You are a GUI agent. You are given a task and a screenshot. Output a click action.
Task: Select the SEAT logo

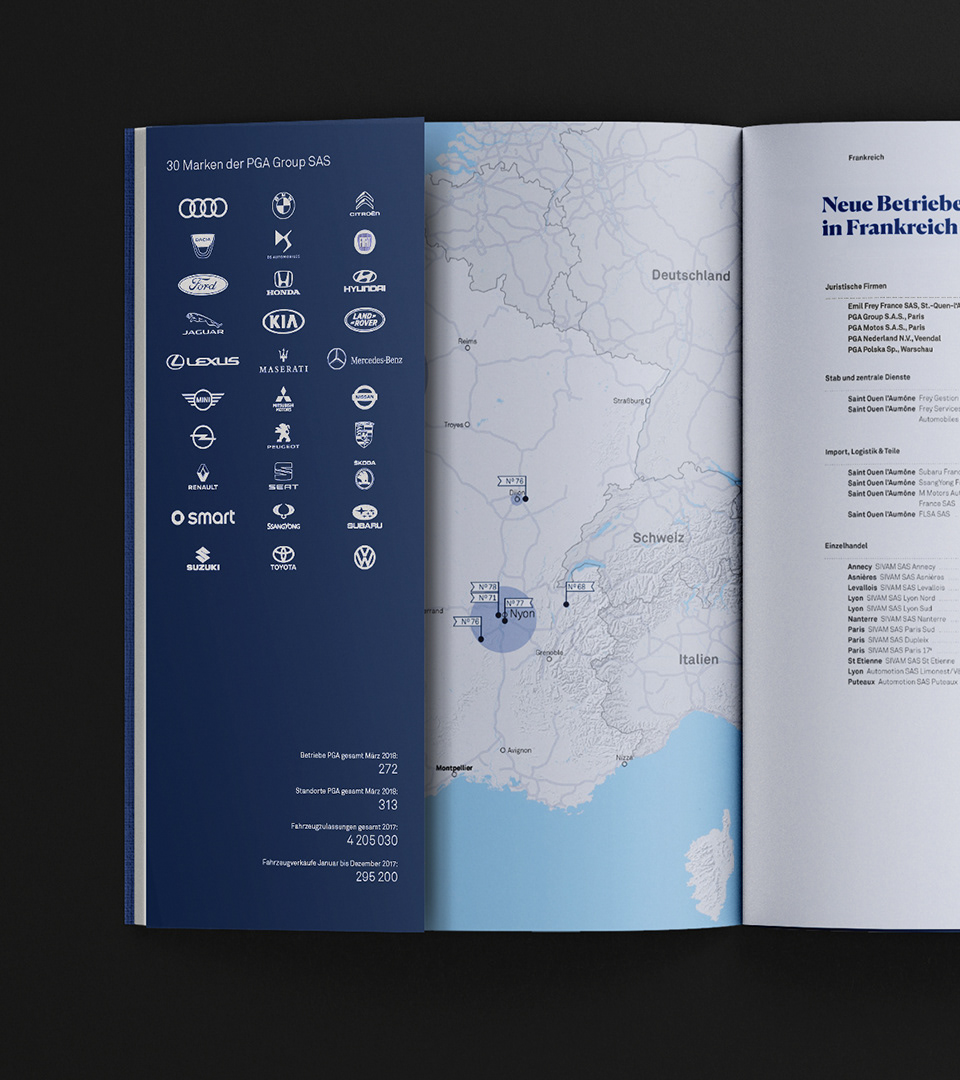coord(283,475)
